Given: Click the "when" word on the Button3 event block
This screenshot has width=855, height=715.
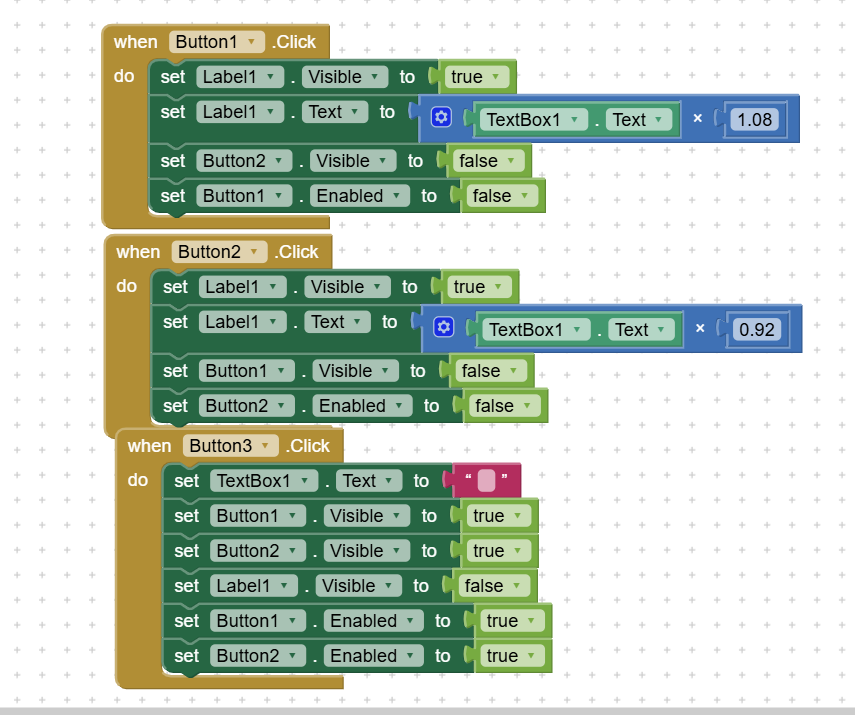Looking at the screenshot, I should 149,446.
